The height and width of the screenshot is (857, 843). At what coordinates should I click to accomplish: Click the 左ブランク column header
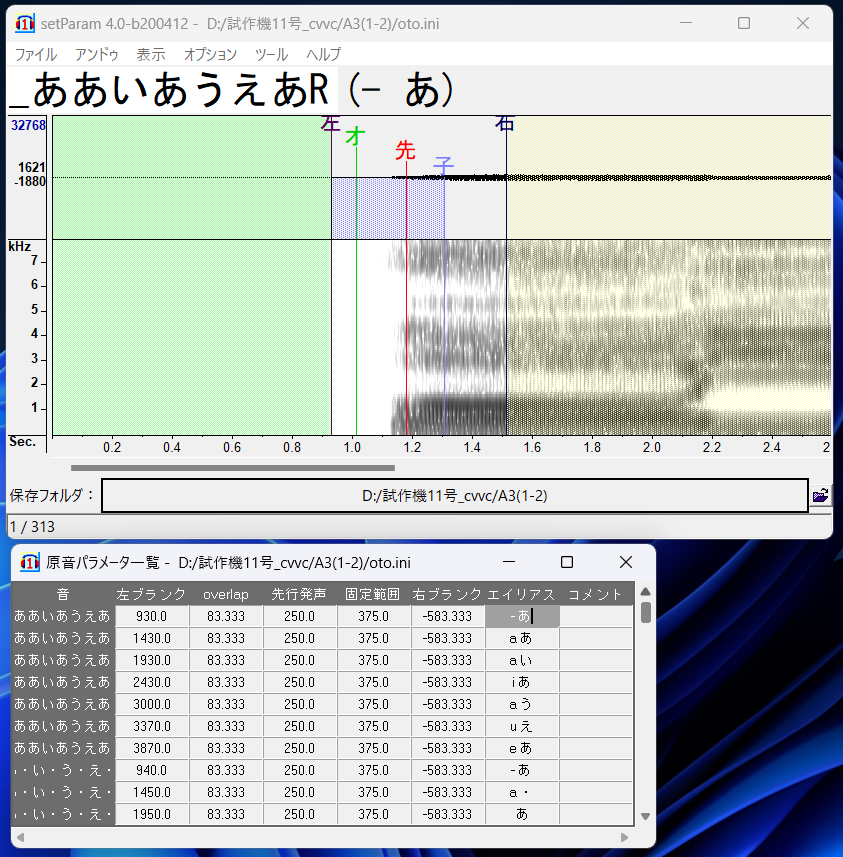tap(151, 594)
